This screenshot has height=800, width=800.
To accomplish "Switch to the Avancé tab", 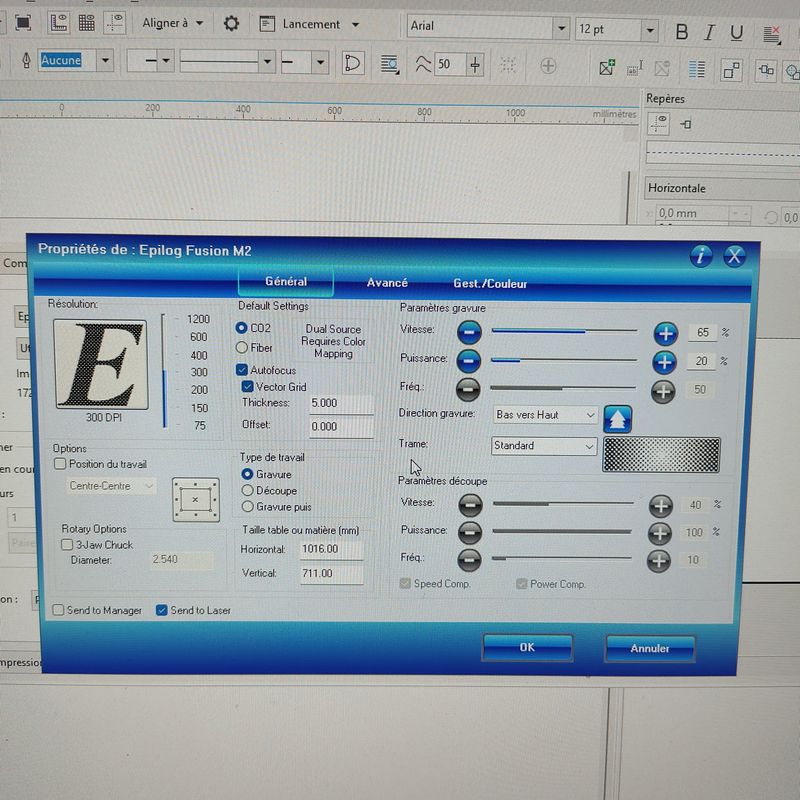I will click(387, 283).
